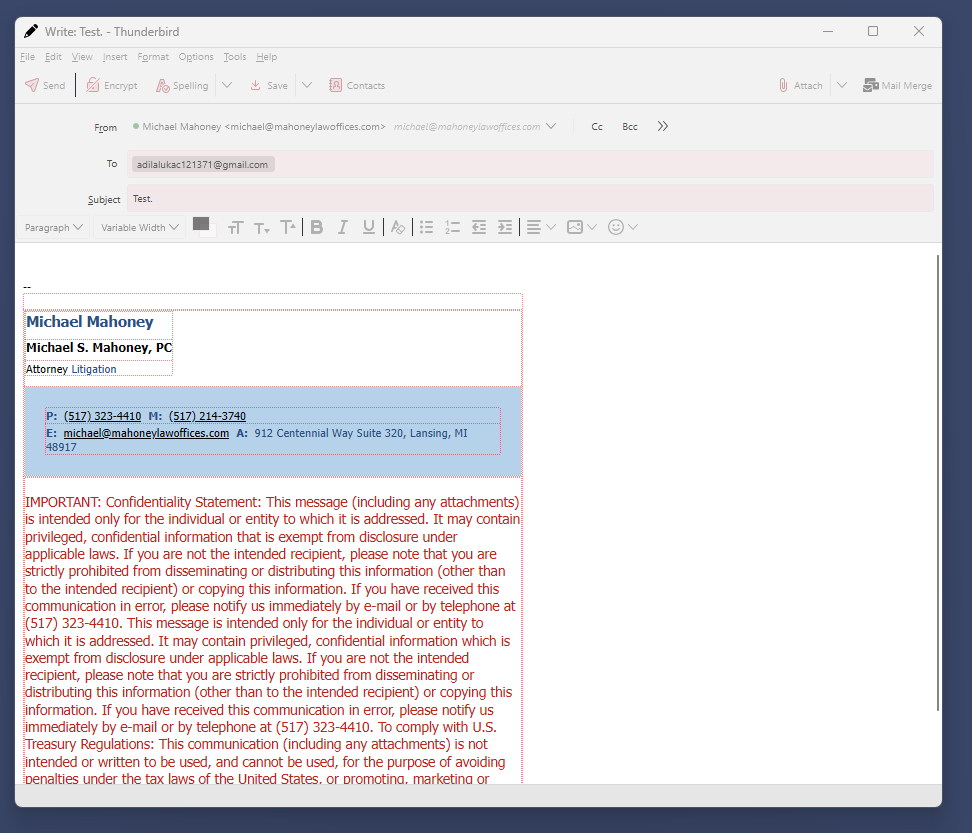Launch the Mail Merge tool
This screenshot has width=972, height=833.
click(x=897, y=86)
